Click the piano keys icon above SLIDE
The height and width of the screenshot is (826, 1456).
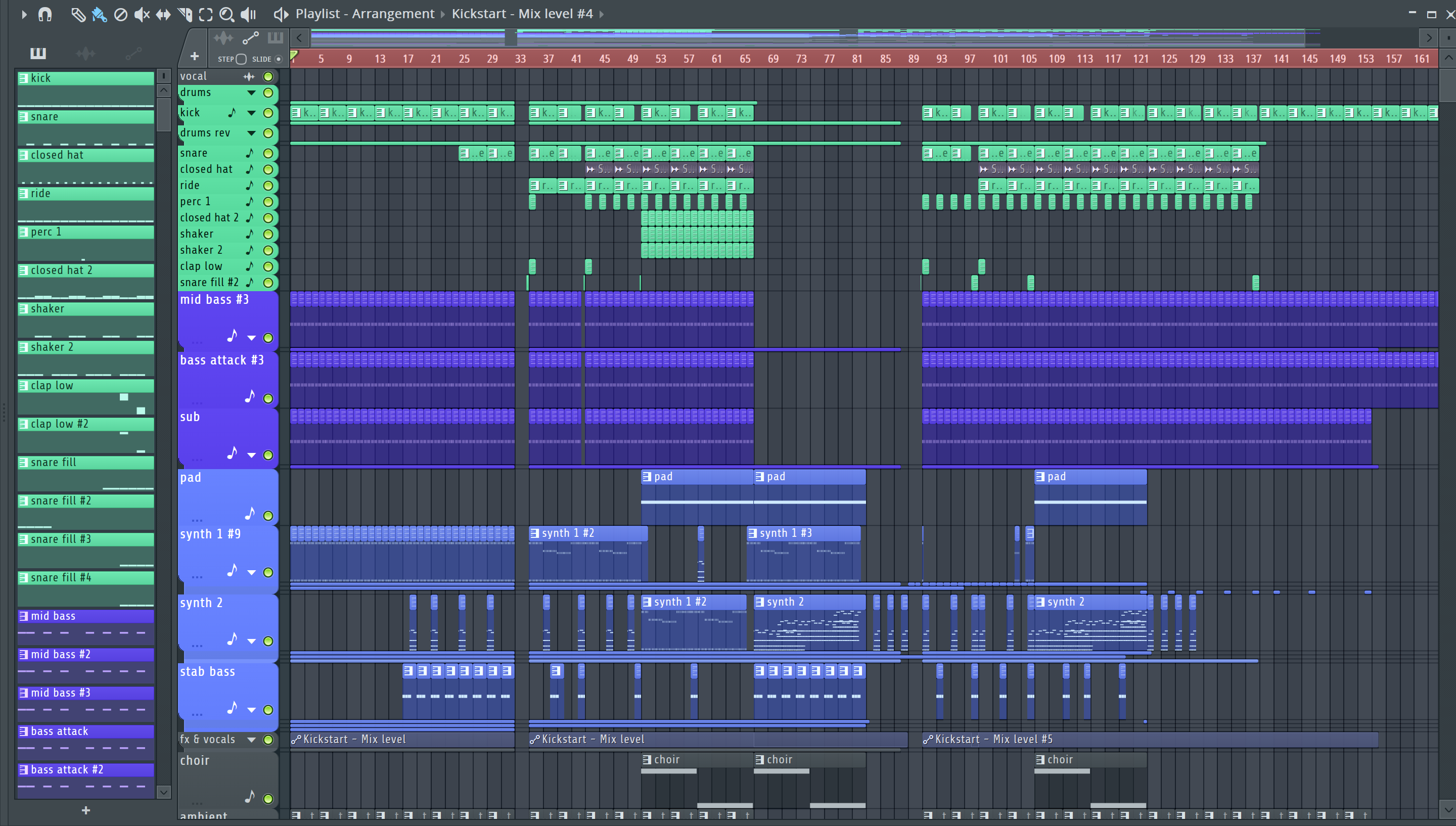(275, 38)
